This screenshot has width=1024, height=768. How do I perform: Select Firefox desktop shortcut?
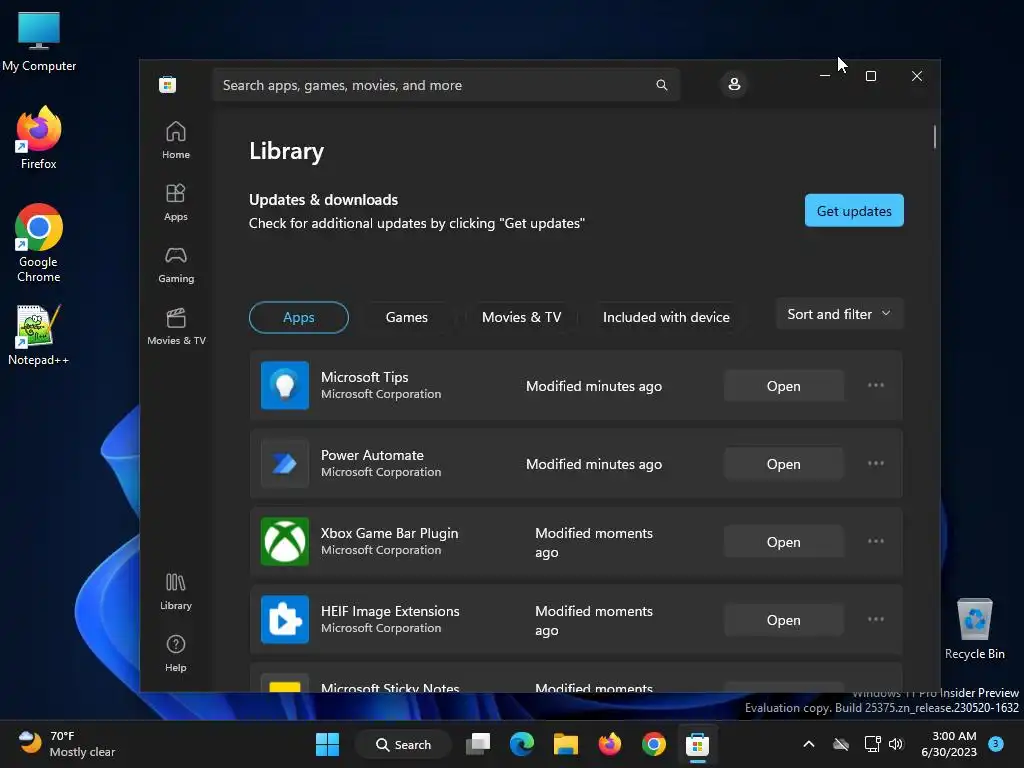pos(39,138)
